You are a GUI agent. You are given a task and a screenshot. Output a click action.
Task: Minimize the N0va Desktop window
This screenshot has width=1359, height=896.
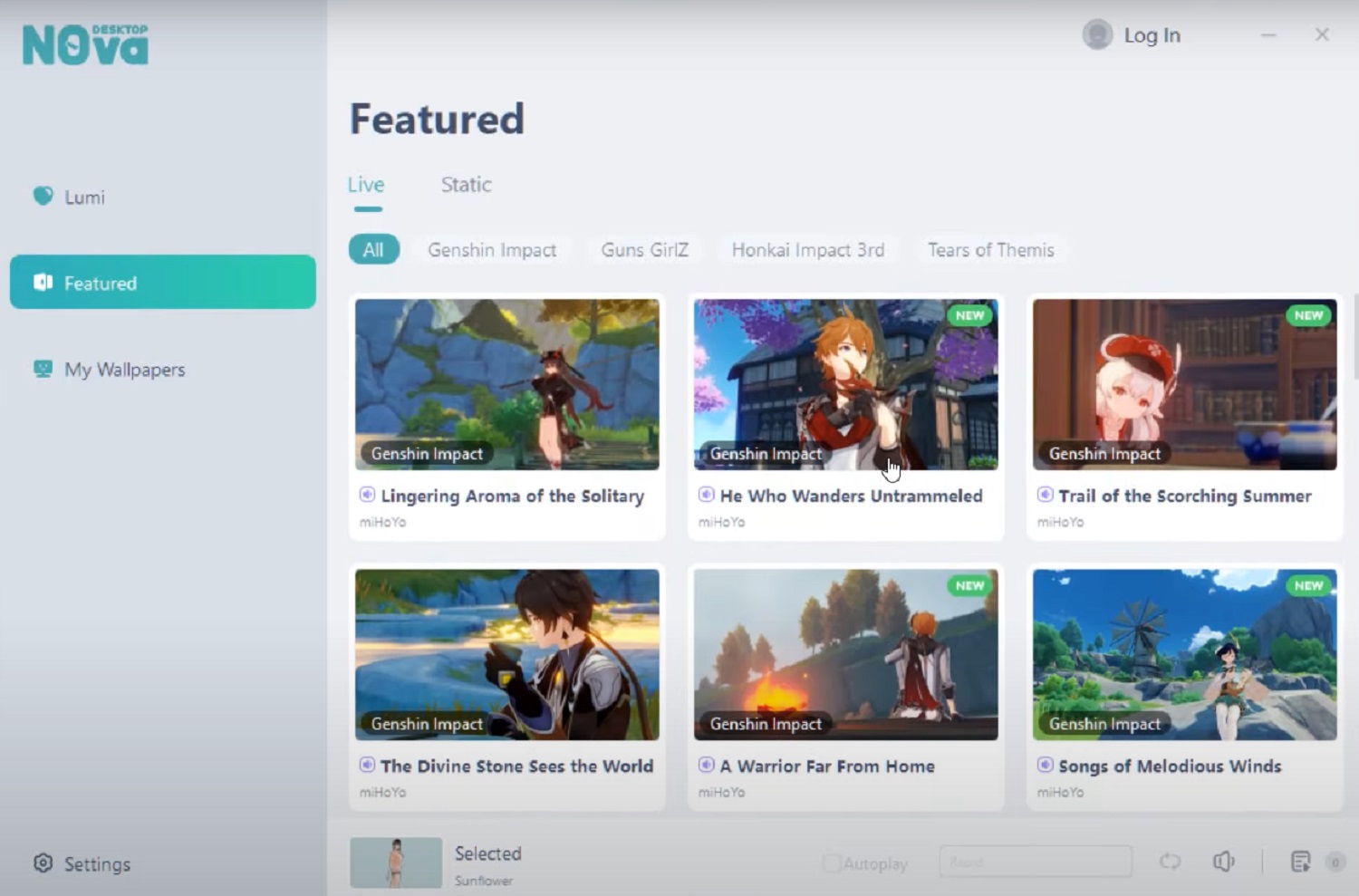pos(1268,35)
